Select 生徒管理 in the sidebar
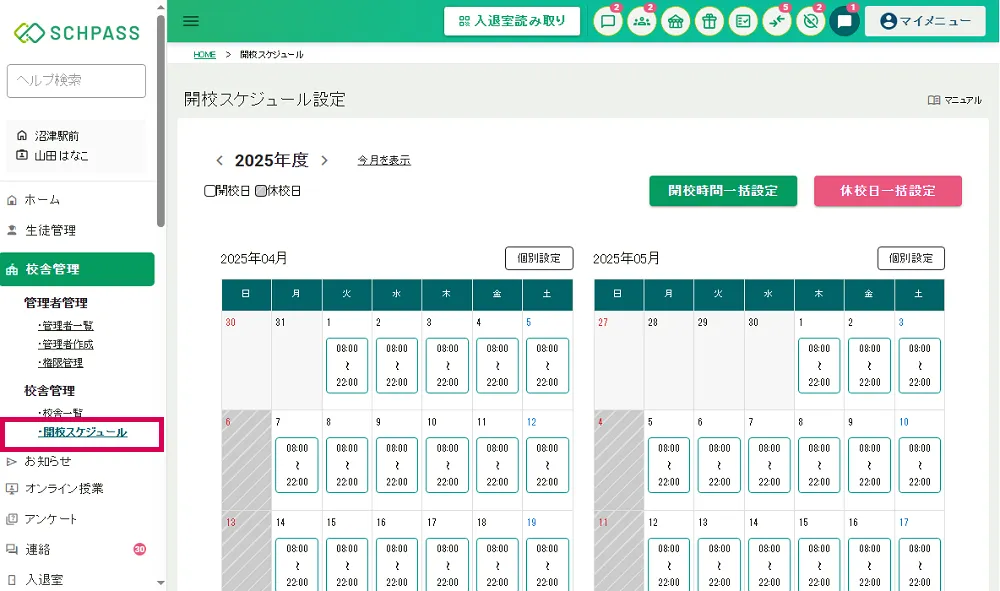The image size is (1000, 591). (x=50, y=230)
